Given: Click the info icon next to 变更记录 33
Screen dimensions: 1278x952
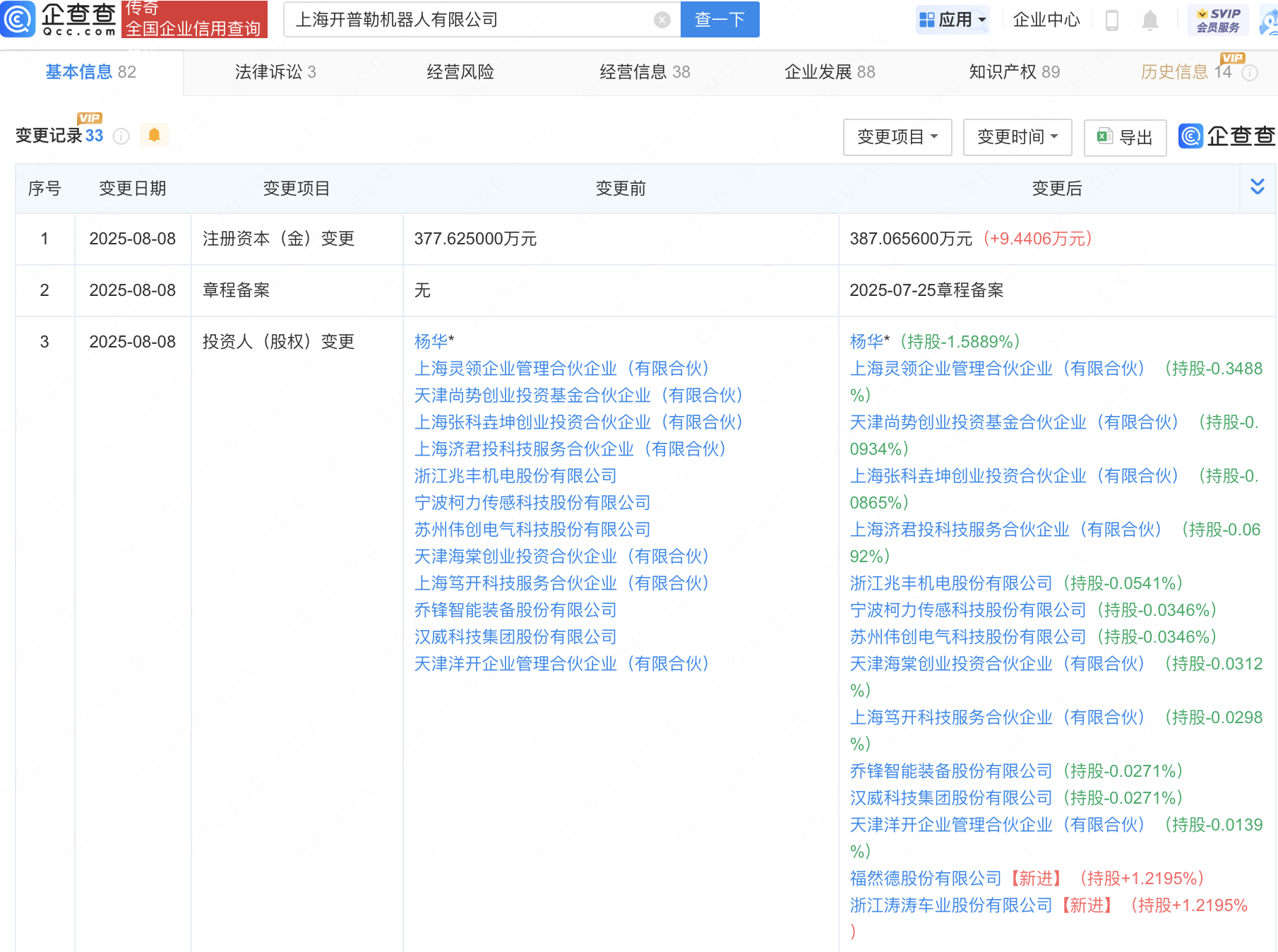Looking at the screenshot, I should tap(121, 136).
